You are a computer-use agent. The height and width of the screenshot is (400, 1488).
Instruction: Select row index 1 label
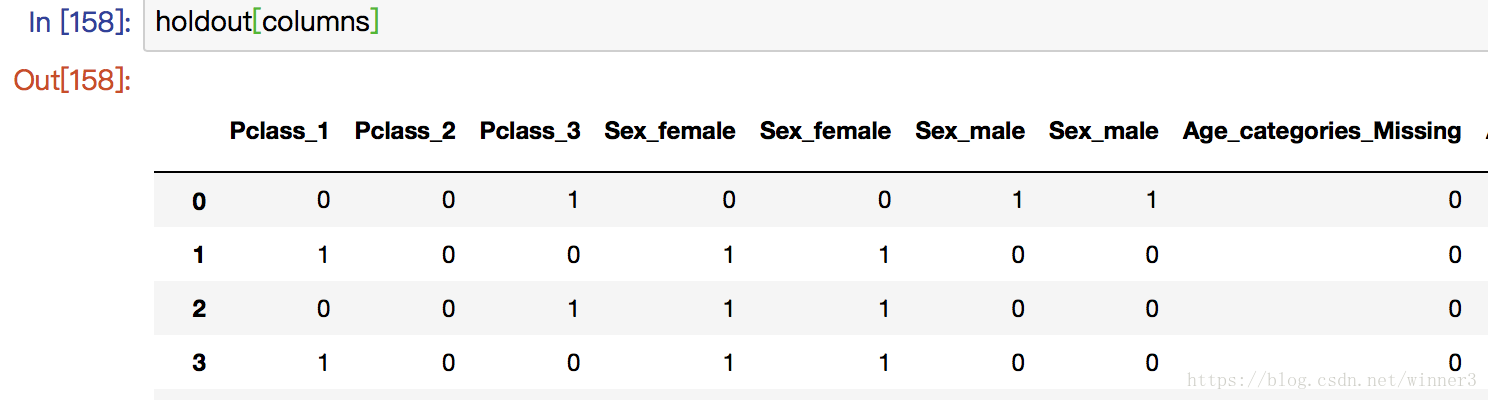point(199,255)
